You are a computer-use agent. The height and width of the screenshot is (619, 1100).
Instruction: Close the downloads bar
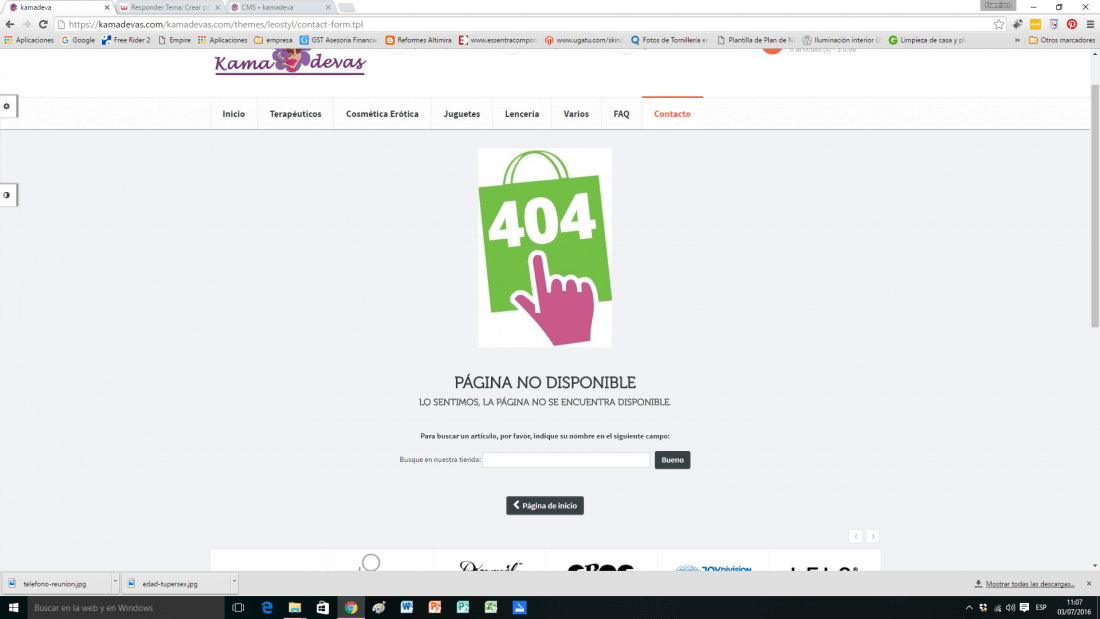[x=1089, y=584]
